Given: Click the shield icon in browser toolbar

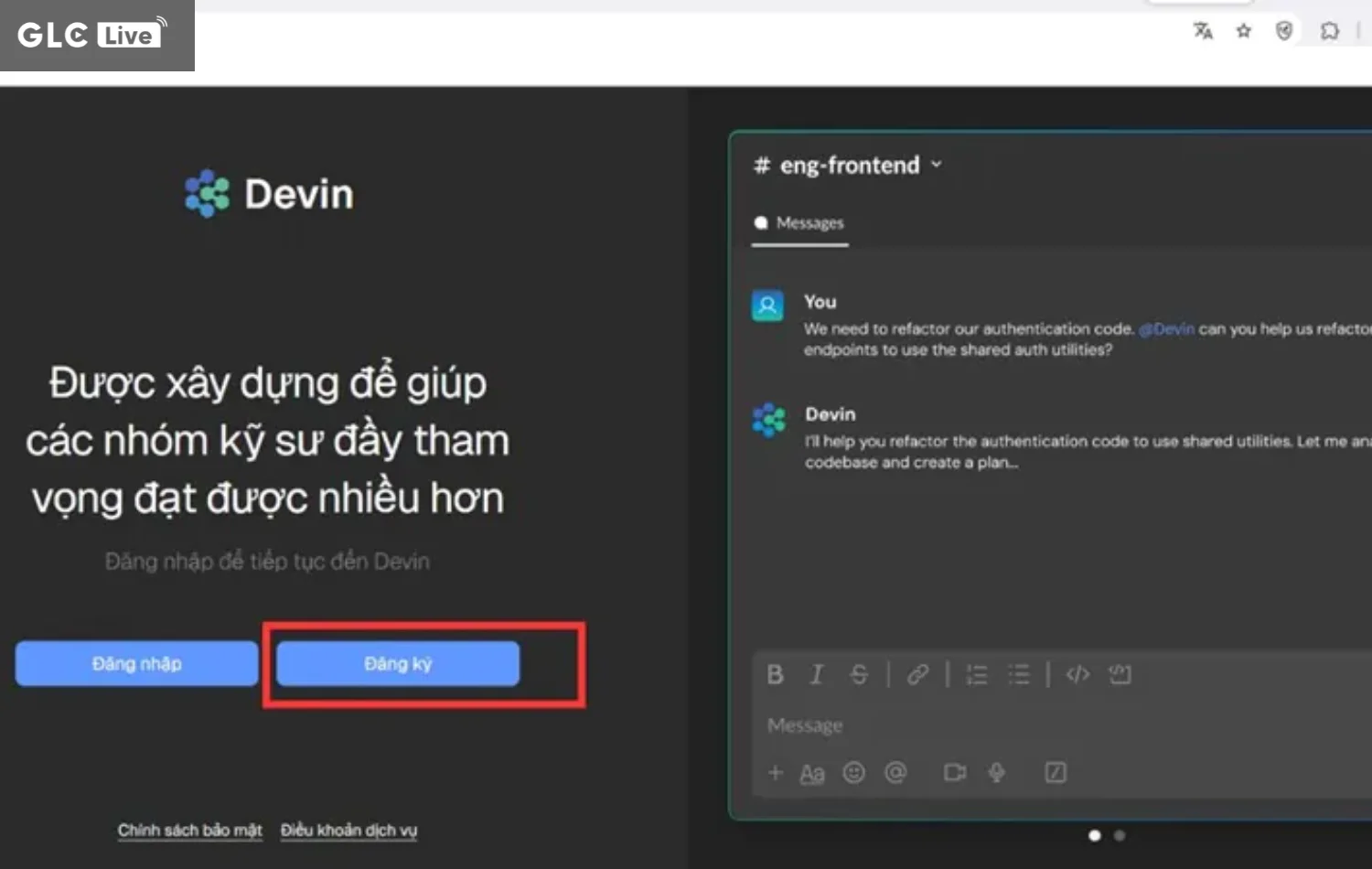Looking at the screenshot, I should point(1284,31).
